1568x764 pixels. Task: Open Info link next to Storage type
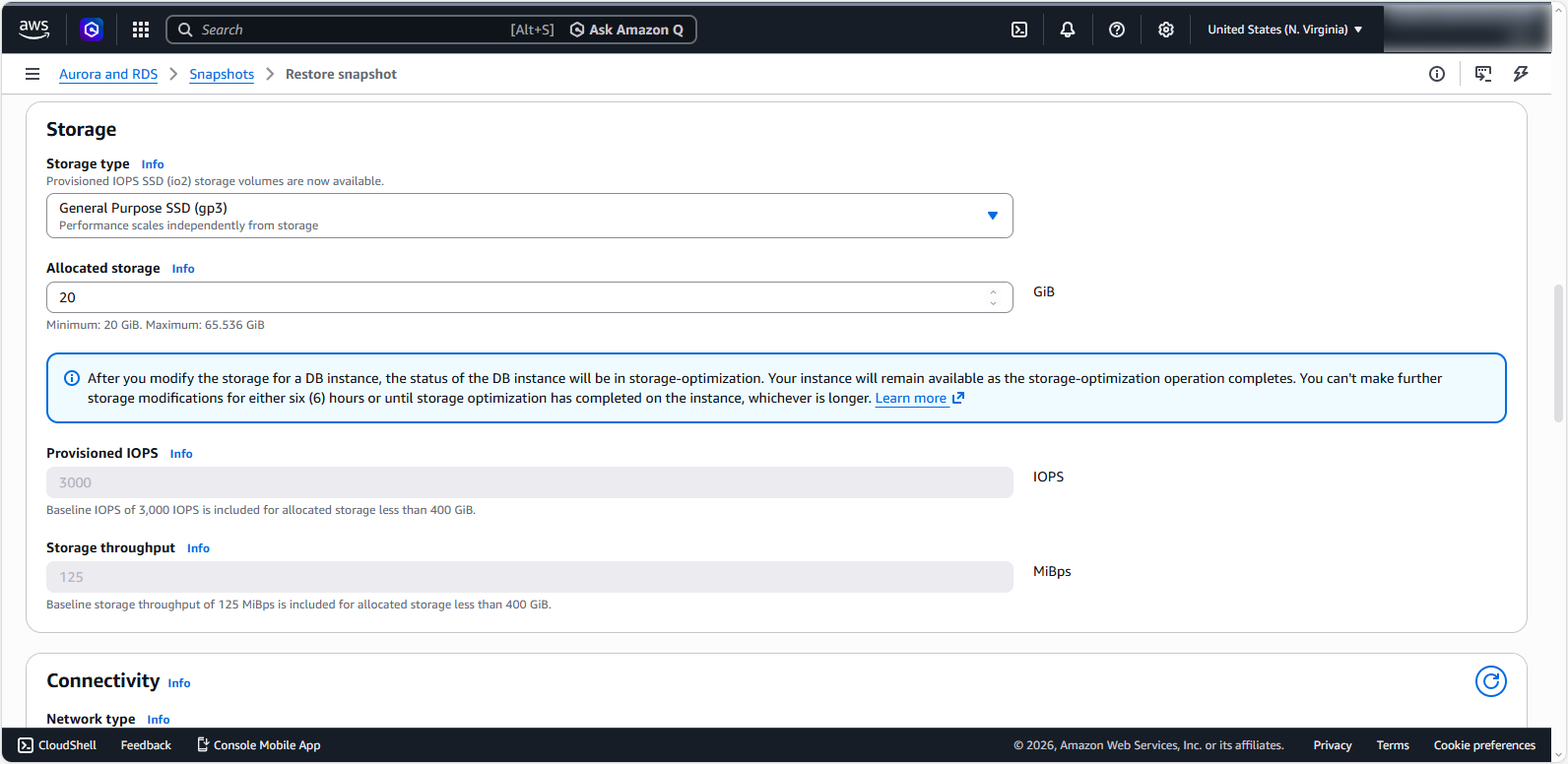(x=153, y=164)
